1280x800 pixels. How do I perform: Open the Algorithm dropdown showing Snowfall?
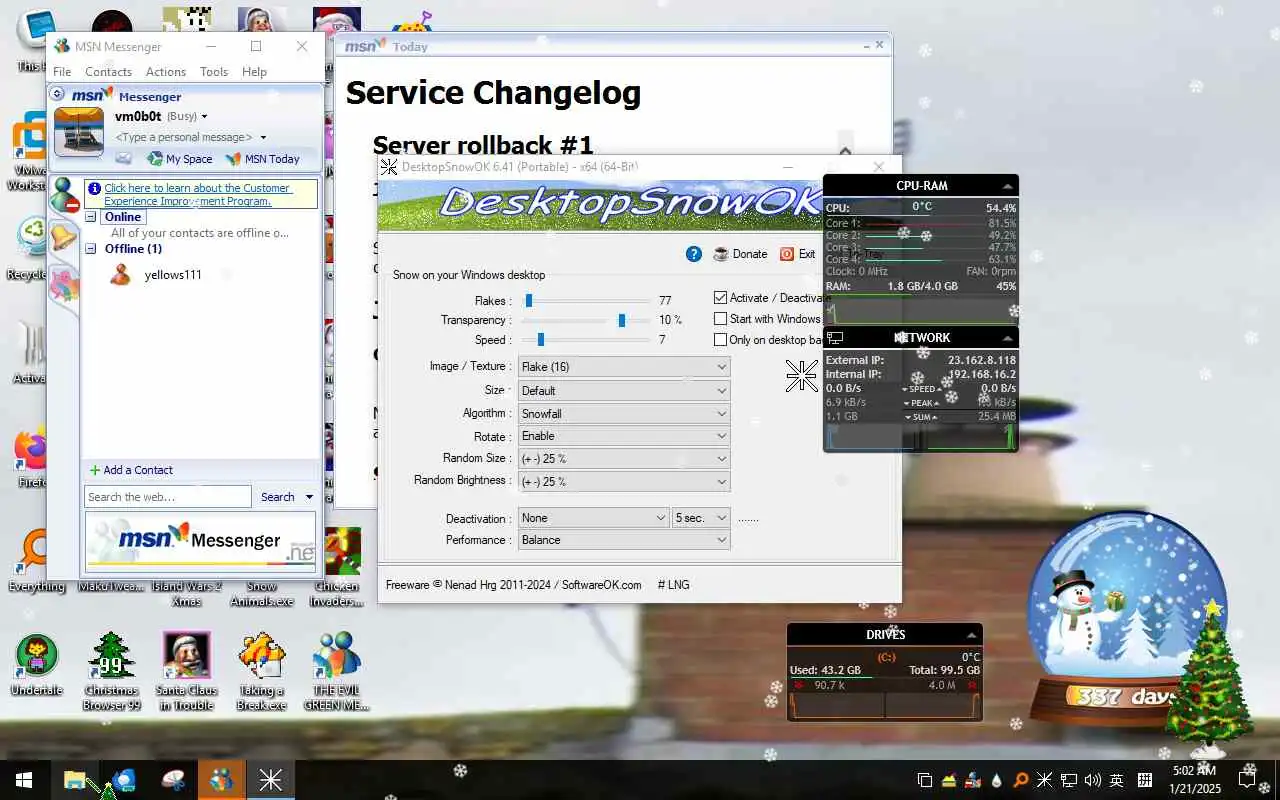tap(624, 413)
